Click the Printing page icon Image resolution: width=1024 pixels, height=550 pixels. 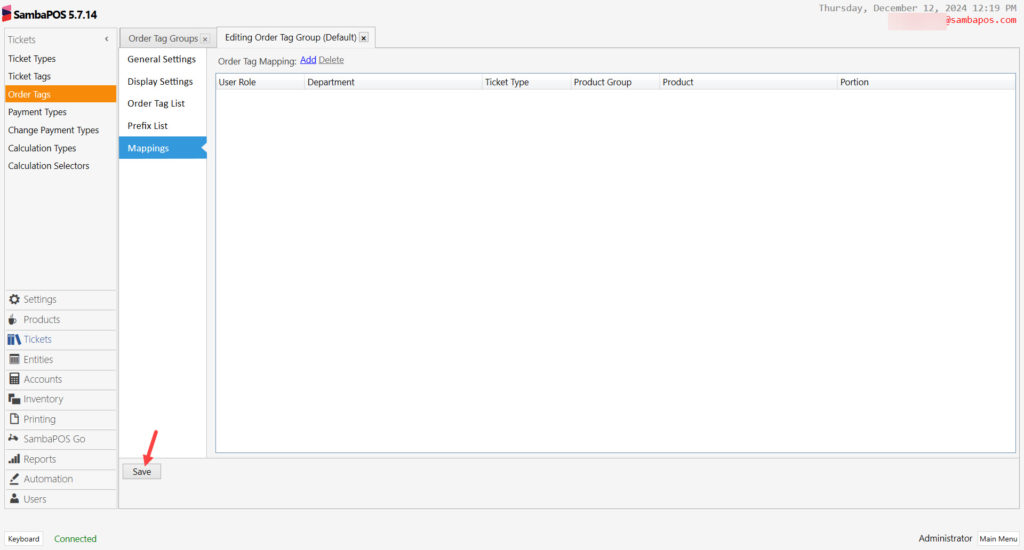pos(14,419)
